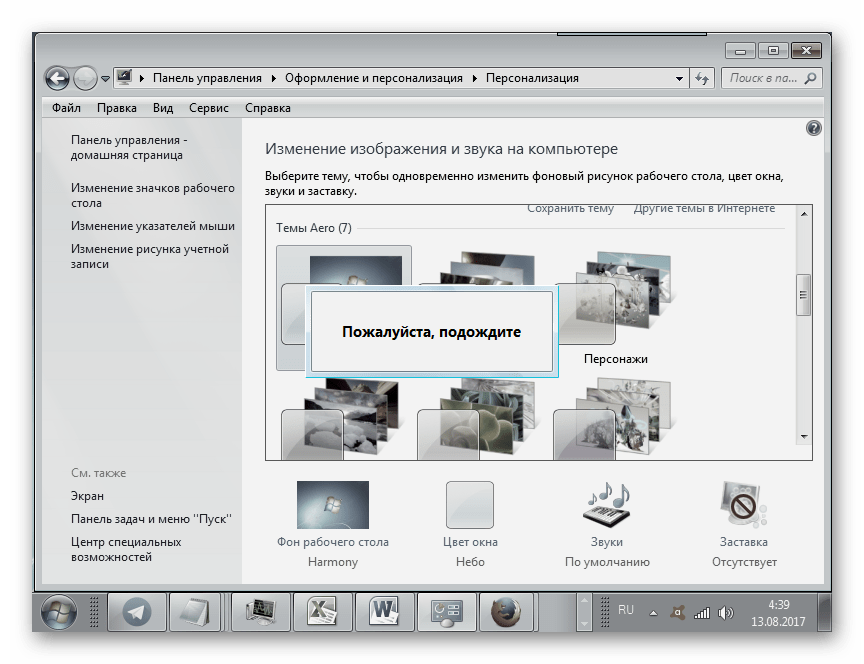Expand the arrow after Панель управления

(x=273, y=78)
